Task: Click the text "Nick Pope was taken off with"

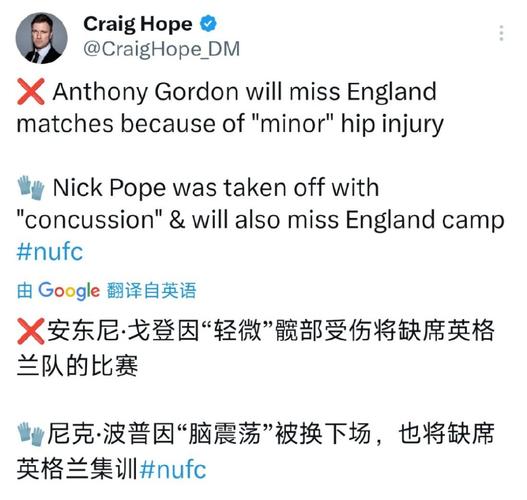Action: click(216, 188)
